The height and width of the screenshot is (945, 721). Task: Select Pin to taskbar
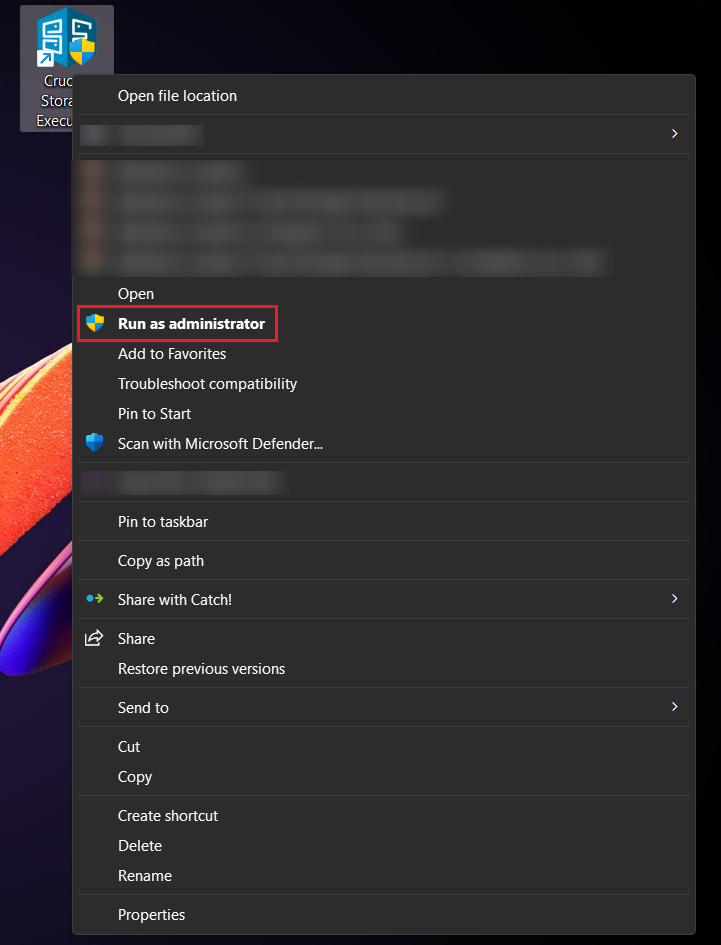tap(383, 522)
